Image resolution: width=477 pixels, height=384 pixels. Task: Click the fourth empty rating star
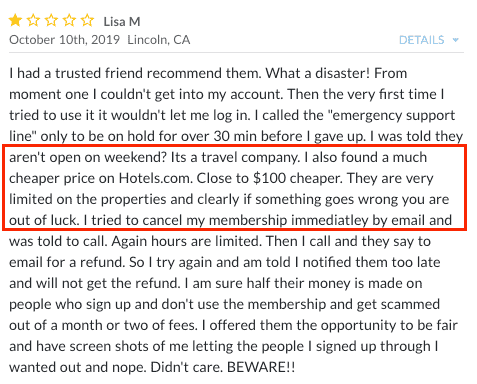[69, 21]
